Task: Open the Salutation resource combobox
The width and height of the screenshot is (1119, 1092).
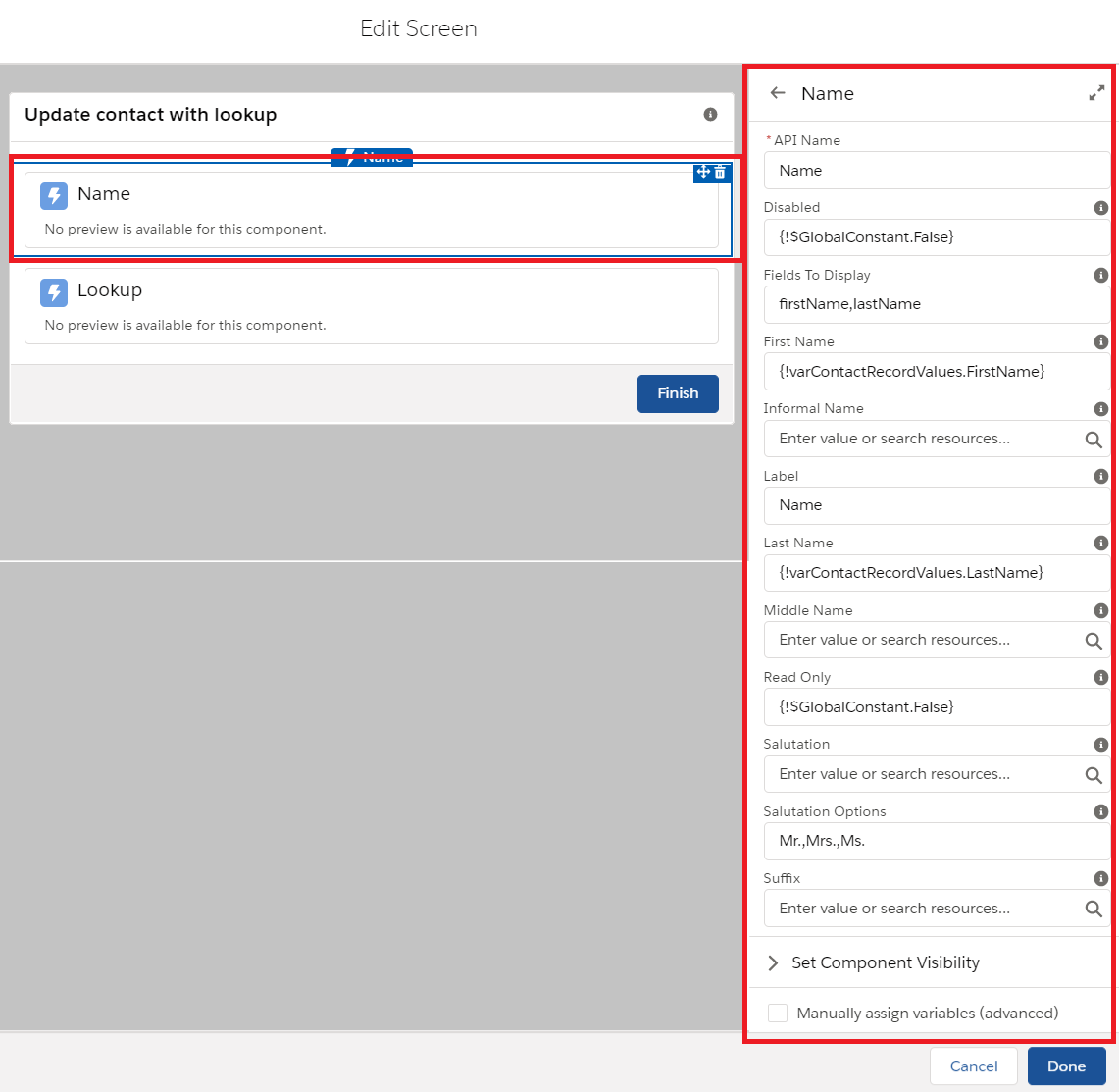Action: click(937, 774)
